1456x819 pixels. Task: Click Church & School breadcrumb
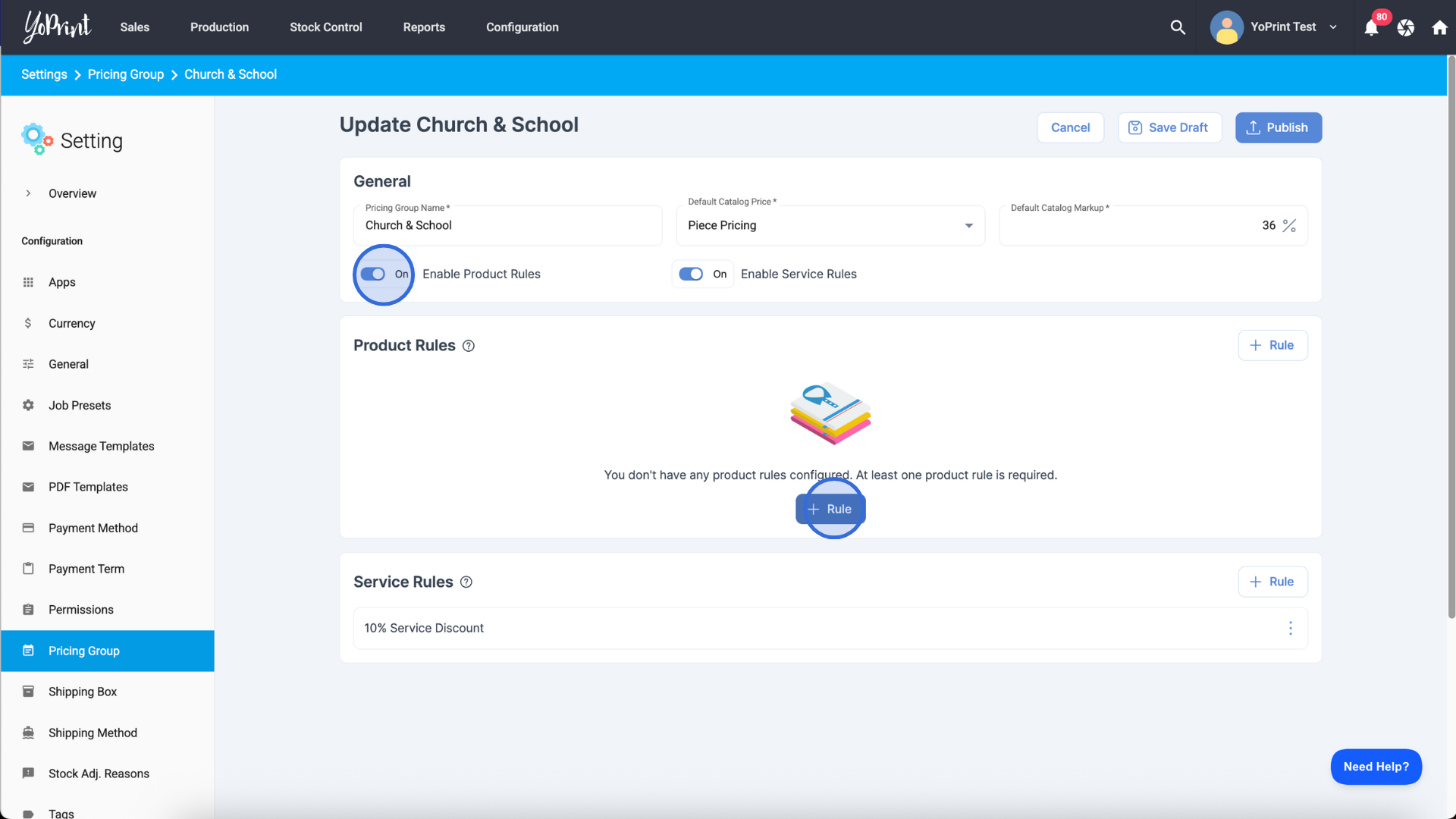tap(231, 74)
